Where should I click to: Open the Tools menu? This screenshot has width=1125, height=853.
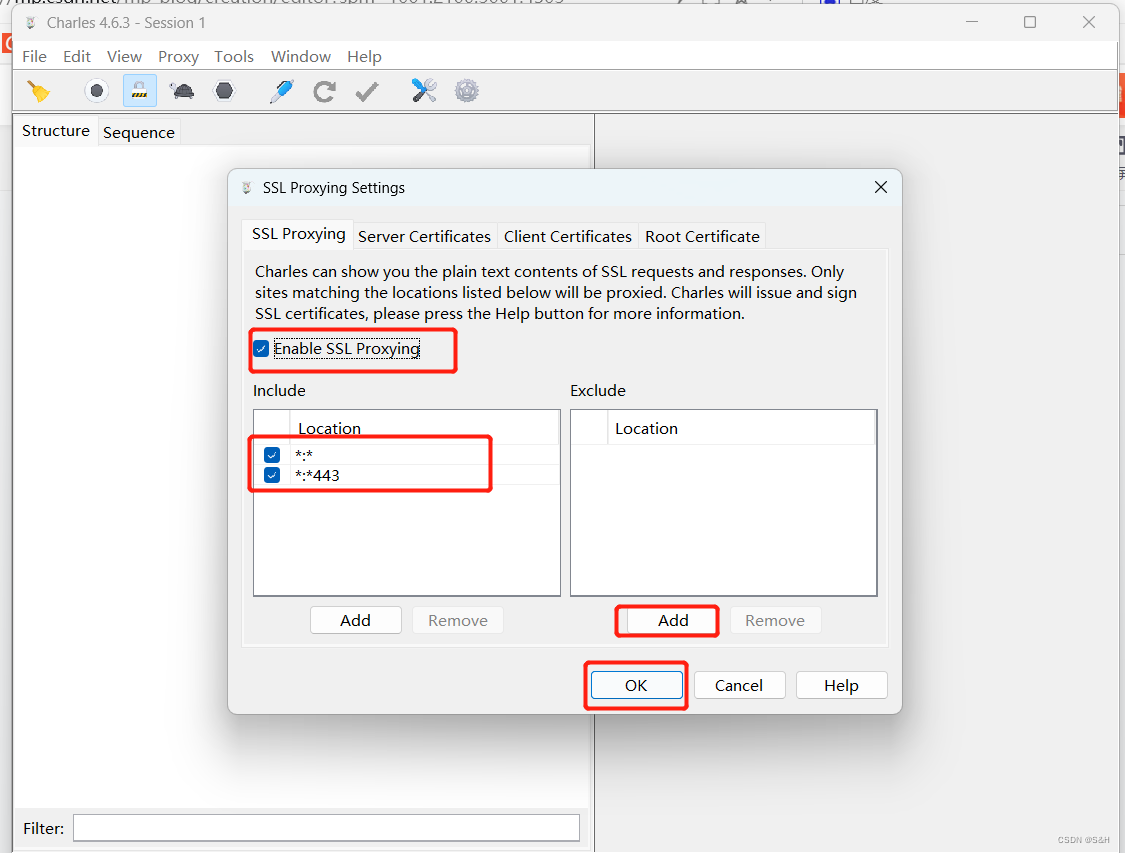coord(234,57)
